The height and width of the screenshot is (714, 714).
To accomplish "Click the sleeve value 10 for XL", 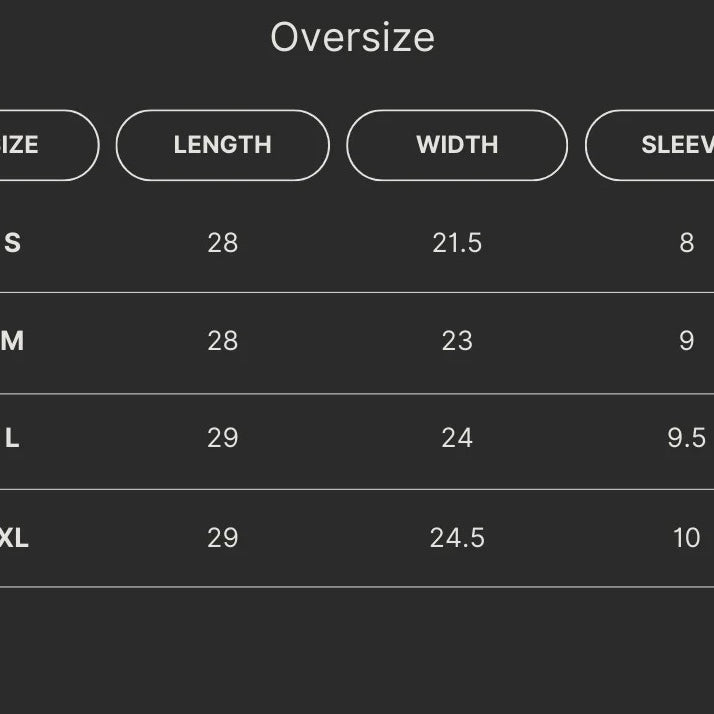I will tap(686, 538).
